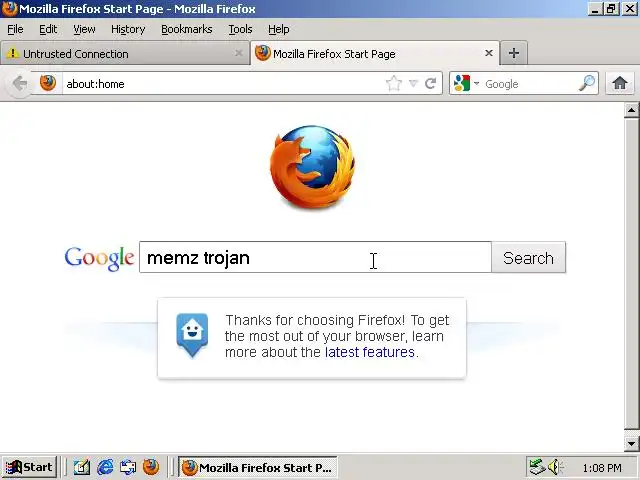
Task: Minimize the Firefox window
Action: pyautogui.click(x=595, y=9)
